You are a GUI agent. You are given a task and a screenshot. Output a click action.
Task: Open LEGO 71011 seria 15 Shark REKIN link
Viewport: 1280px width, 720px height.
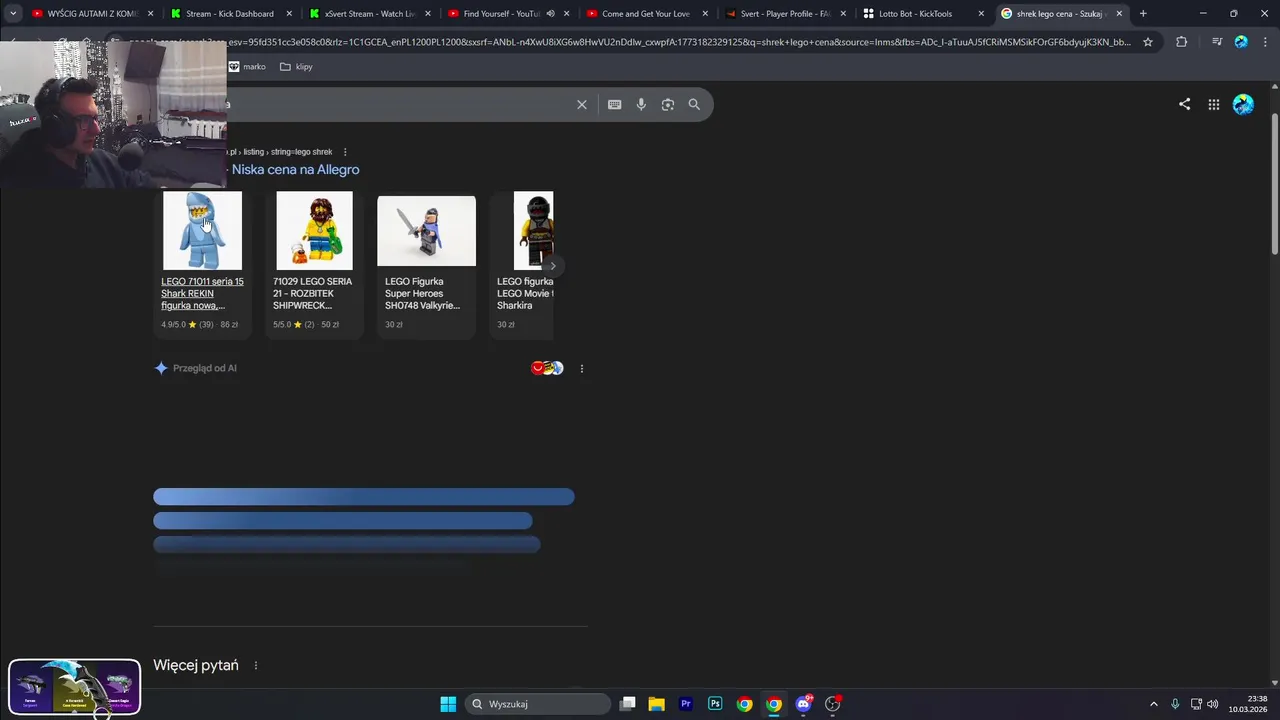click(202, 294)
